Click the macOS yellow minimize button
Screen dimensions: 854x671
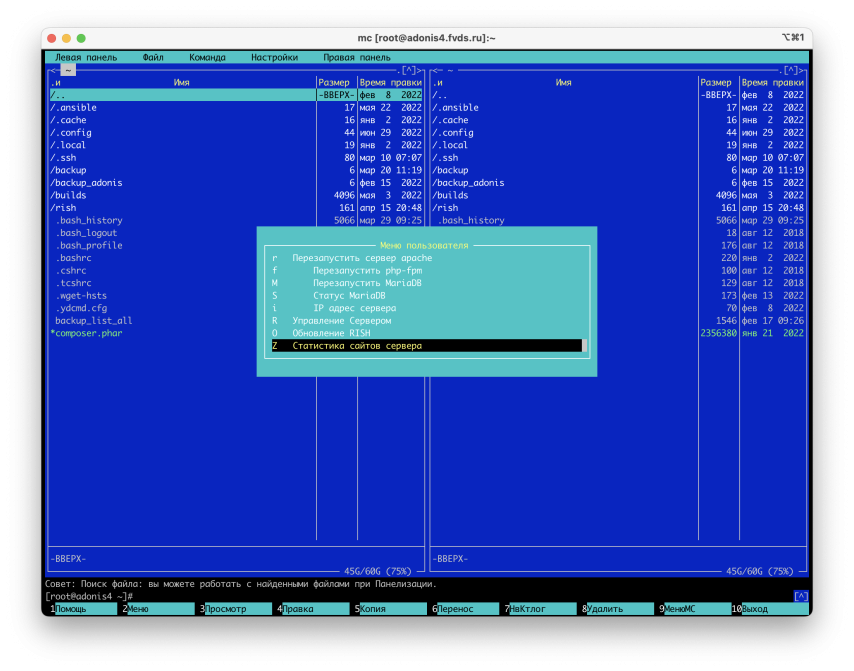click(66, 38)
